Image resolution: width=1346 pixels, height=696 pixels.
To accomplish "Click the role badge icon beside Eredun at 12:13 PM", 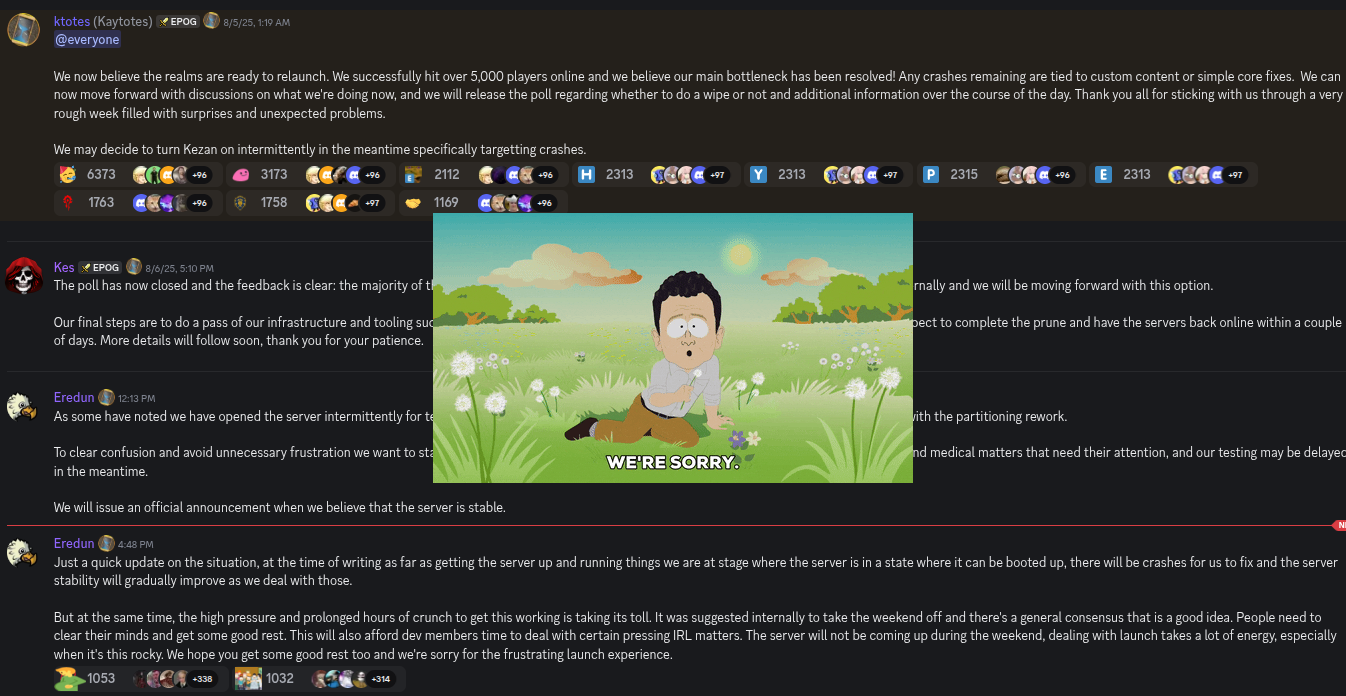I will [106, 397].
